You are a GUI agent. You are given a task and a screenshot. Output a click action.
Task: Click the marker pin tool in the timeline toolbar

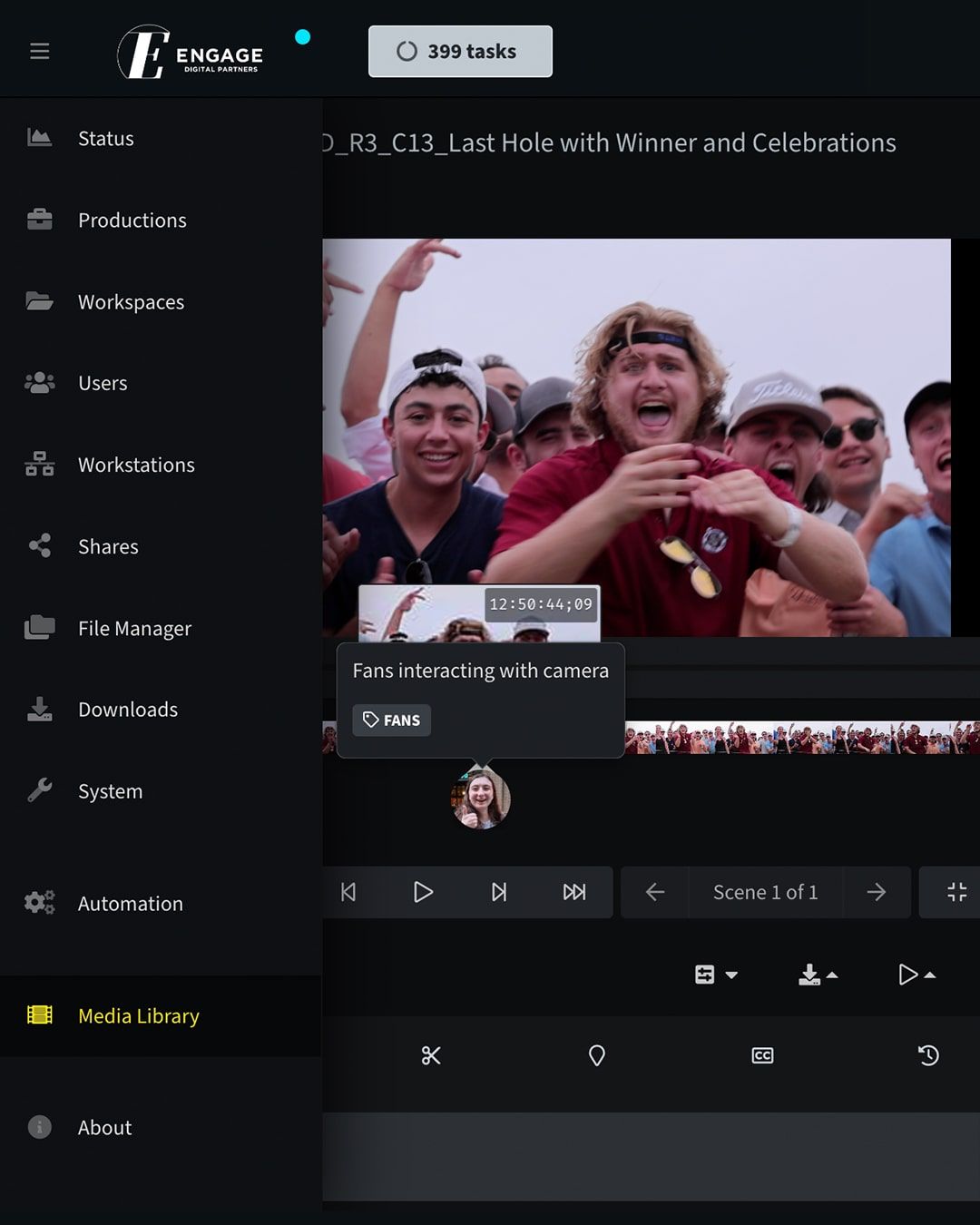[596, 1054]
